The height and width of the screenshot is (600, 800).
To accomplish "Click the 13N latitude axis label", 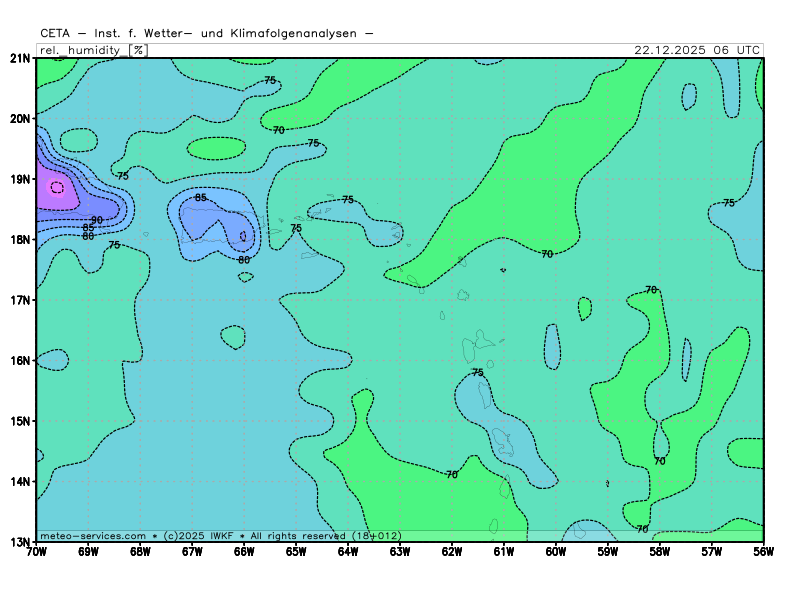I will click(x=20, y=542).
